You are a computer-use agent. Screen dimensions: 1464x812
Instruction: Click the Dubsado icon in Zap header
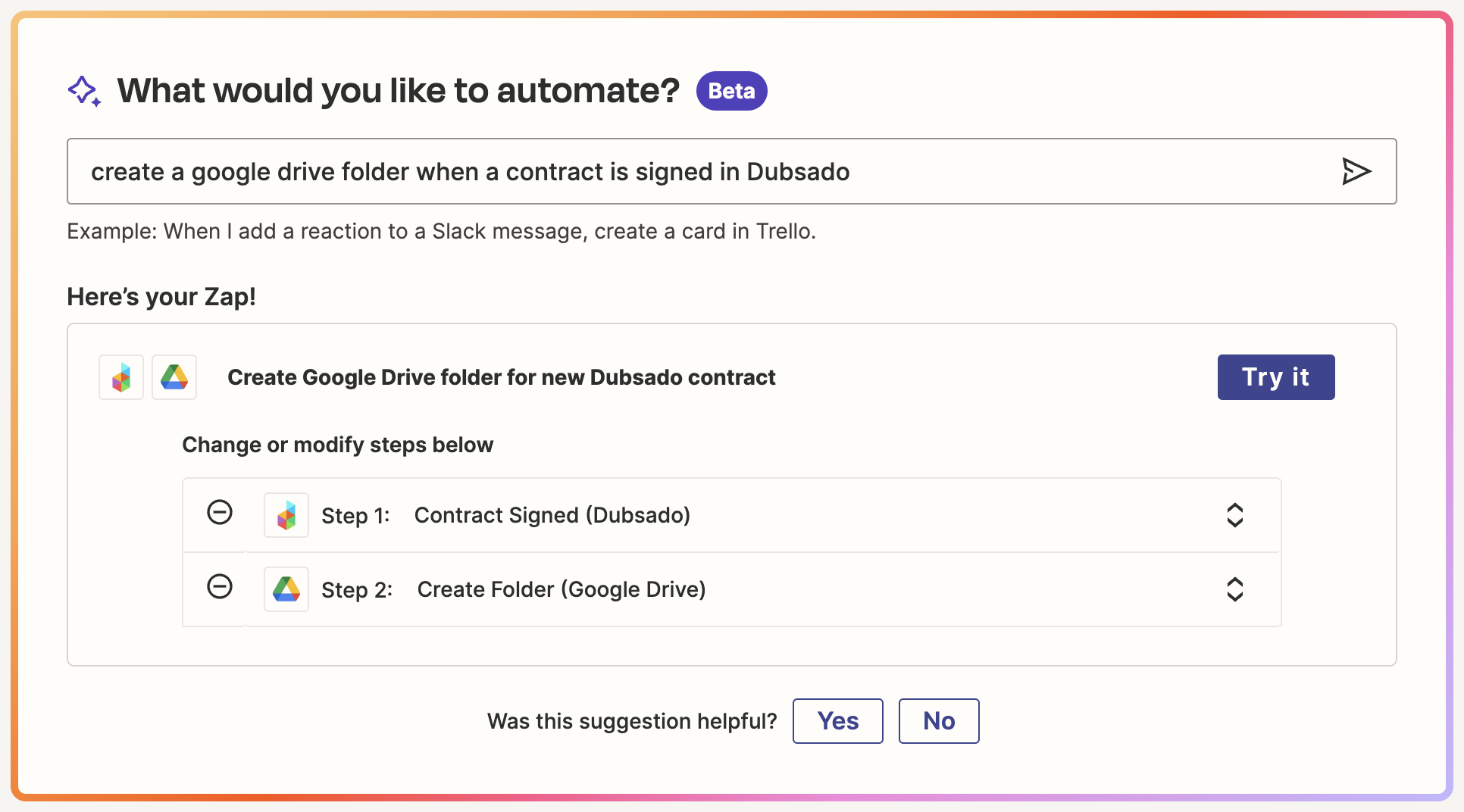(x=121, y=377)
